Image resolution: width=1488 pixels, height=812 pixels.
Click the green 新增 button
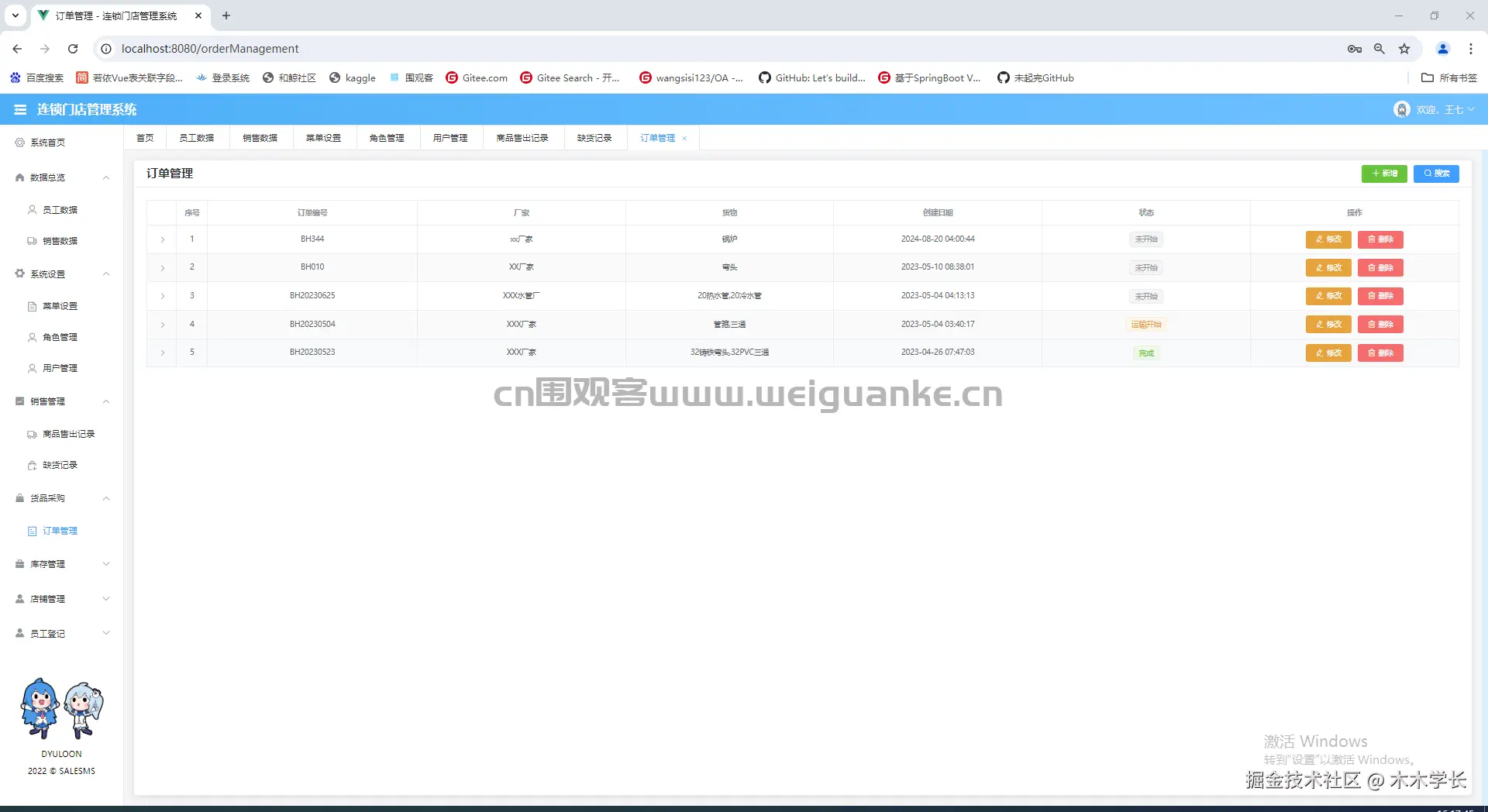pos(1384,174)
